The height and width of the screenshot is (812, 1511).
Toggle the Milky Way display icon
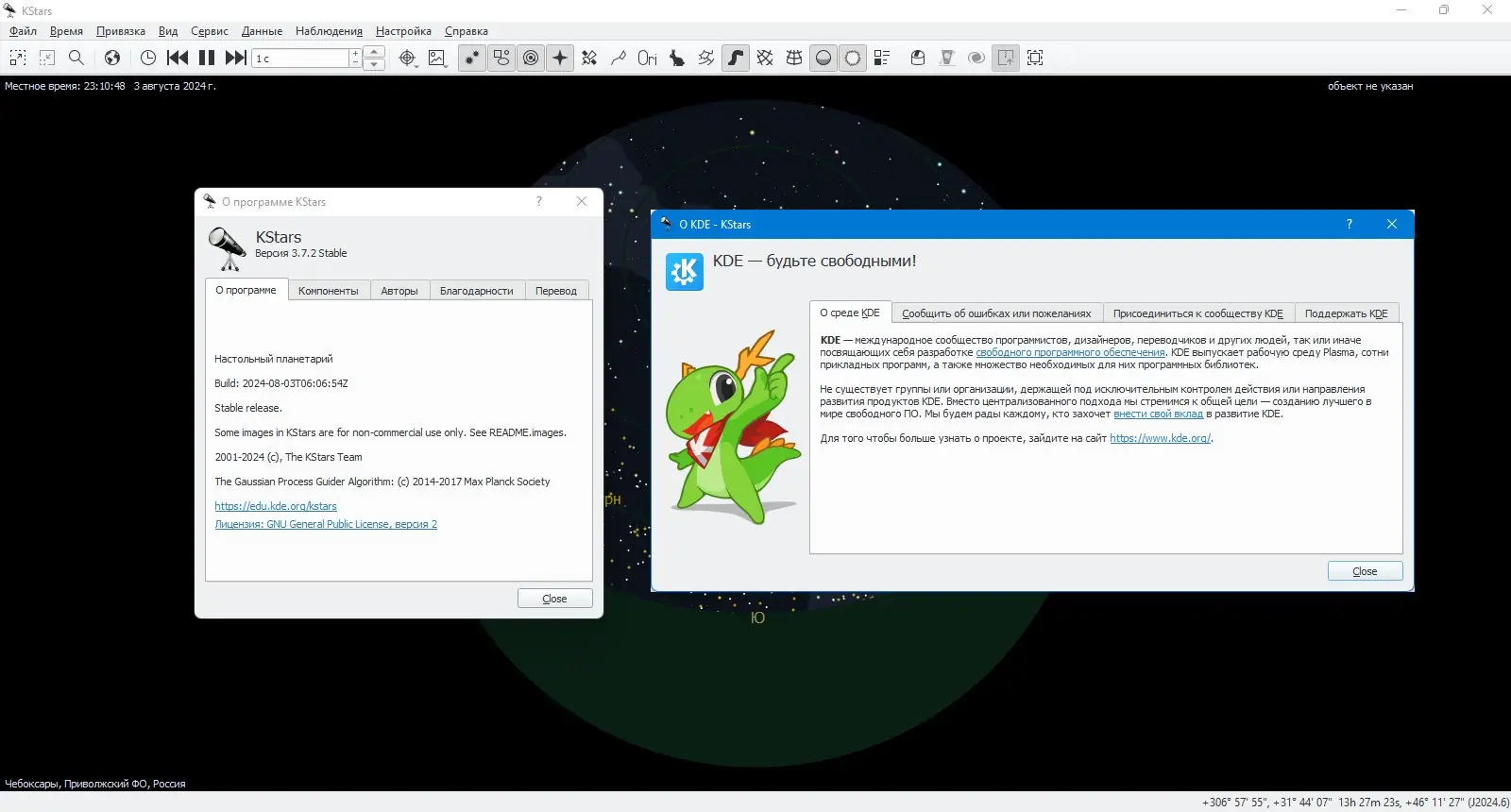(736, 58)
